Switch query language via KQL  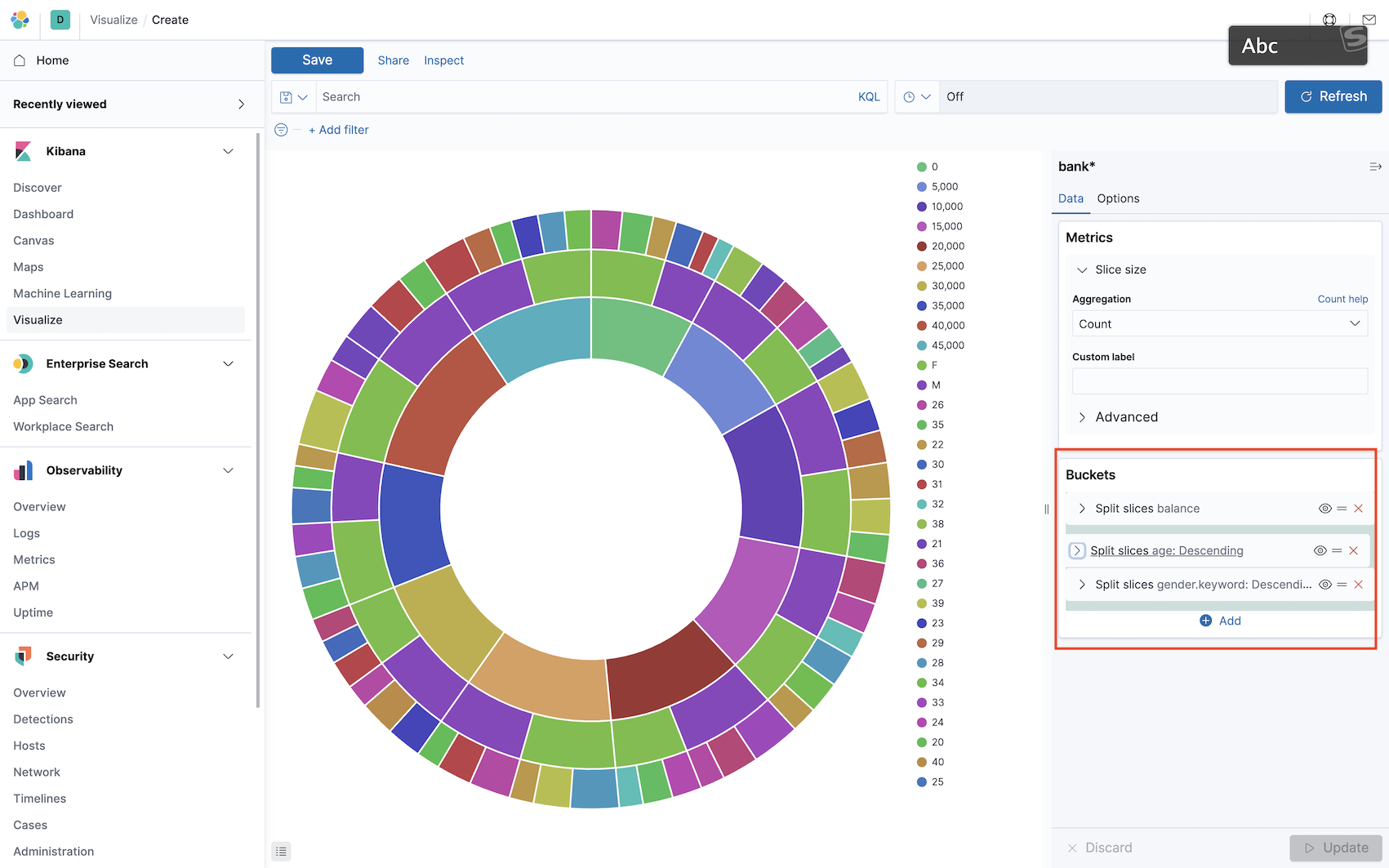[x=869, y=97]
